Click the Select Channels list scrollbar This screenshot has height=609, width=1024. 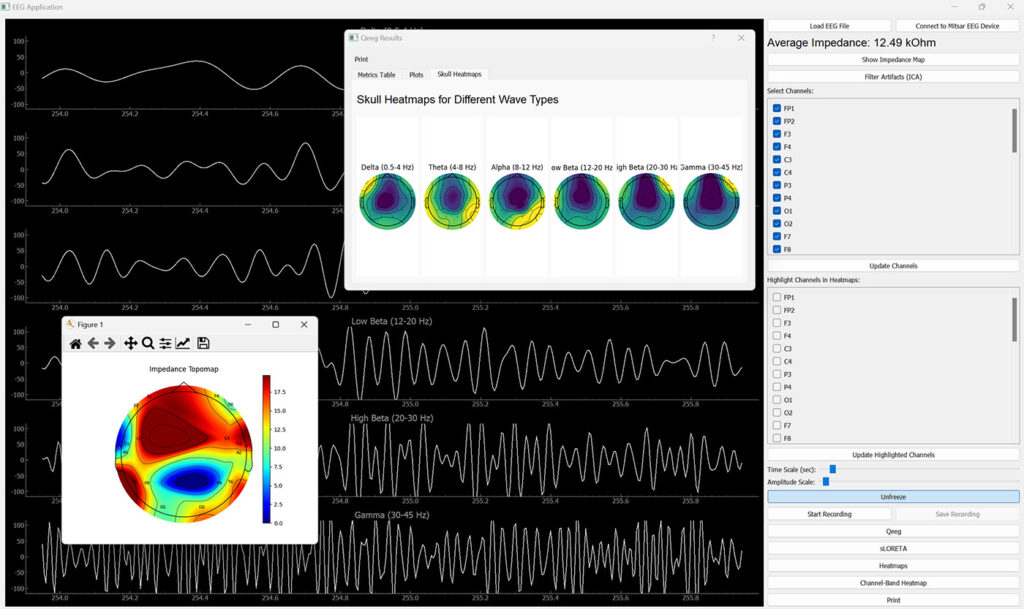pos(1014,130)
